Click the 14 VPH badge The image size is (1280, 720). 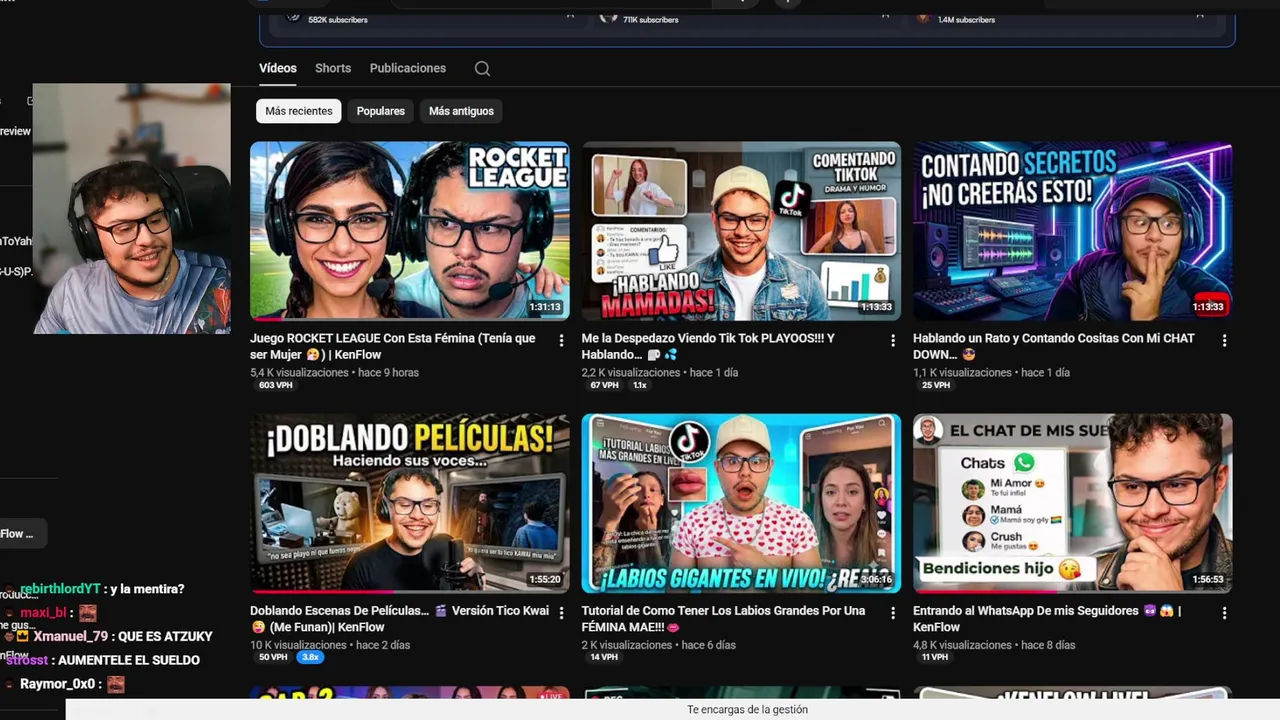(x=604, y=657)
